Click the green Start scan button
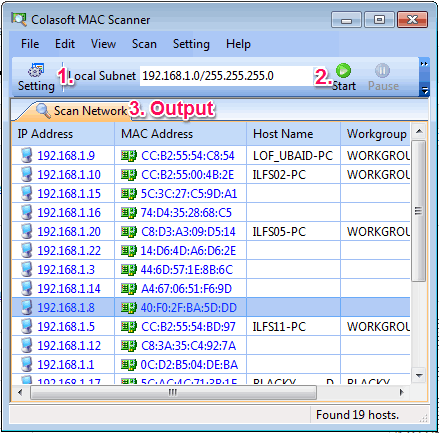 point(343,70)
